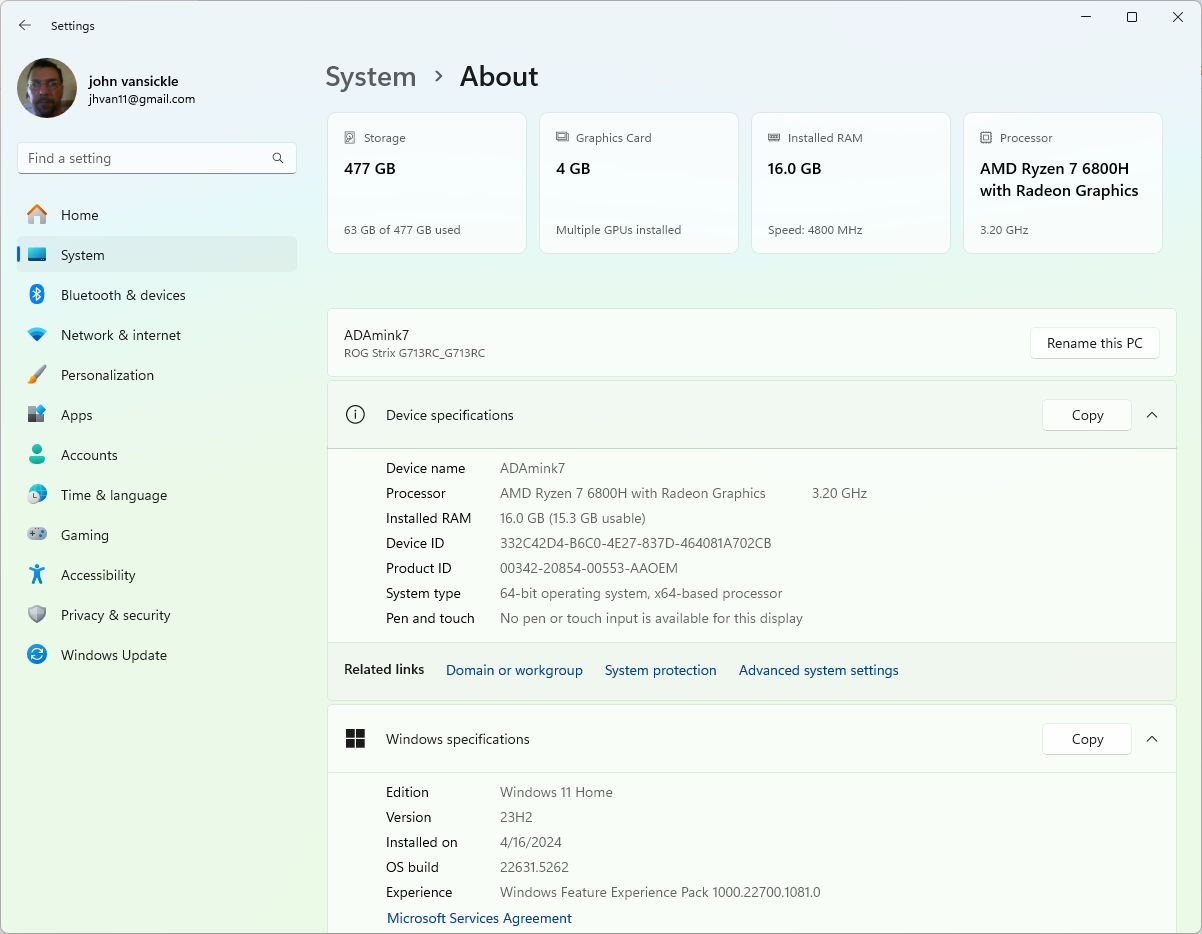Click System in the breadcrumb heading
The width and height of the screenshot is (1202, 934).
371,77
